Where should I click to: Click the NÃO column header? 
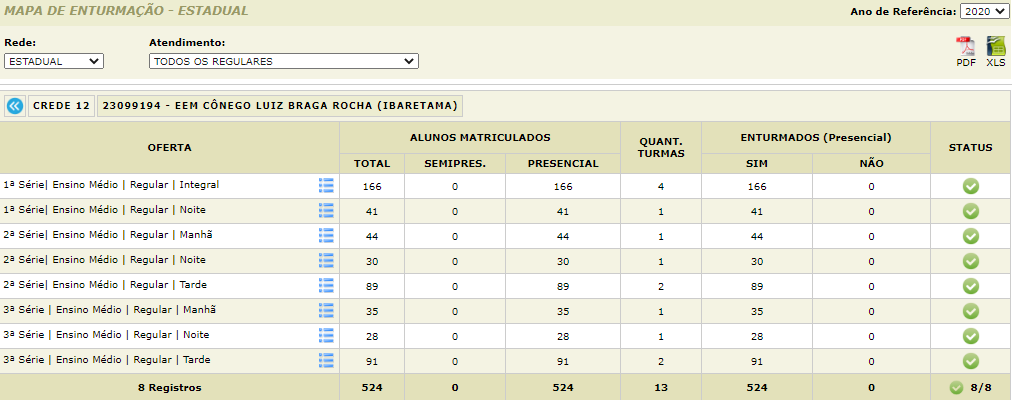coord(871,164)
